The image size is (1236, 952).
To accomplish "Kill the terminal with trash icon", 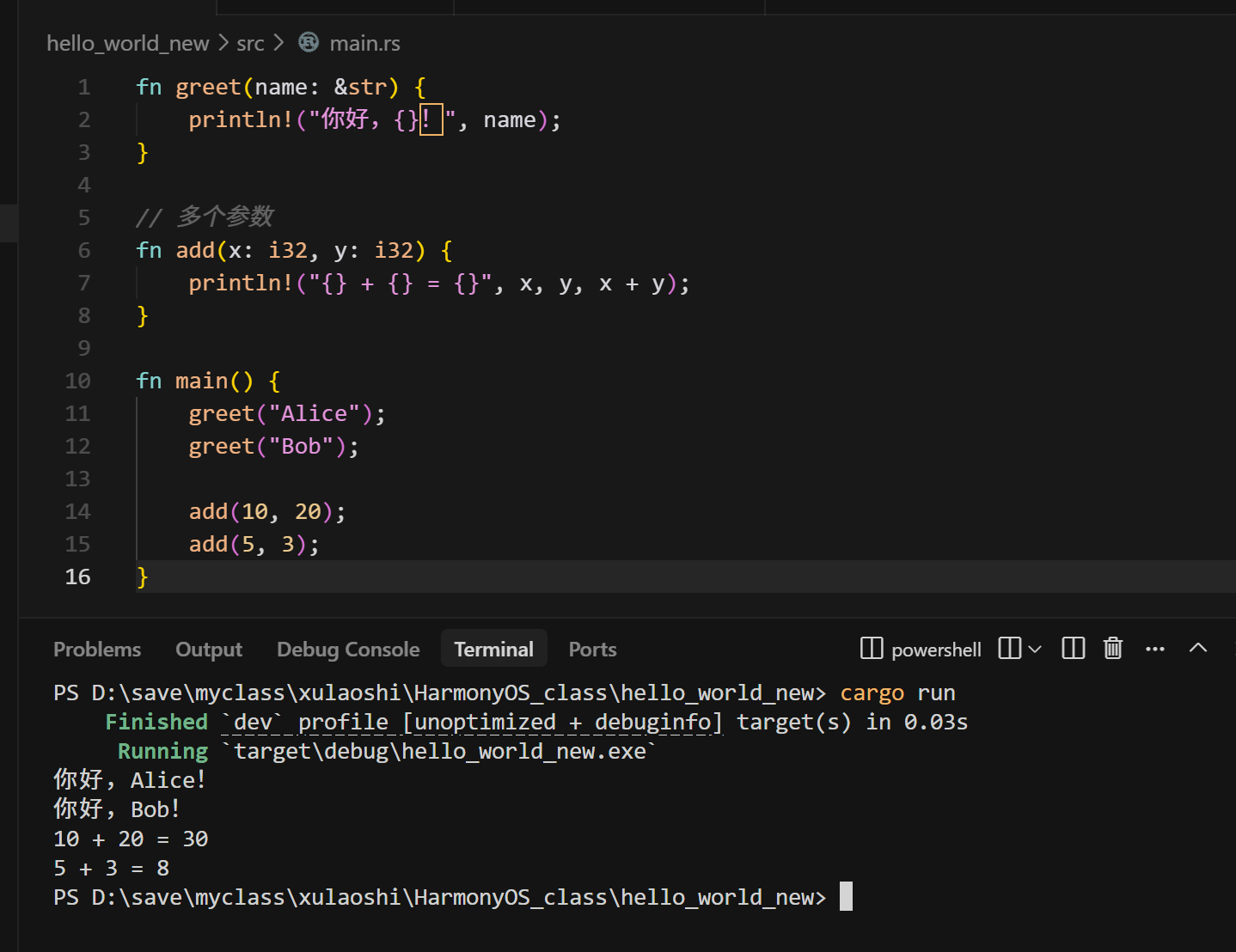I will [1113, 648].
